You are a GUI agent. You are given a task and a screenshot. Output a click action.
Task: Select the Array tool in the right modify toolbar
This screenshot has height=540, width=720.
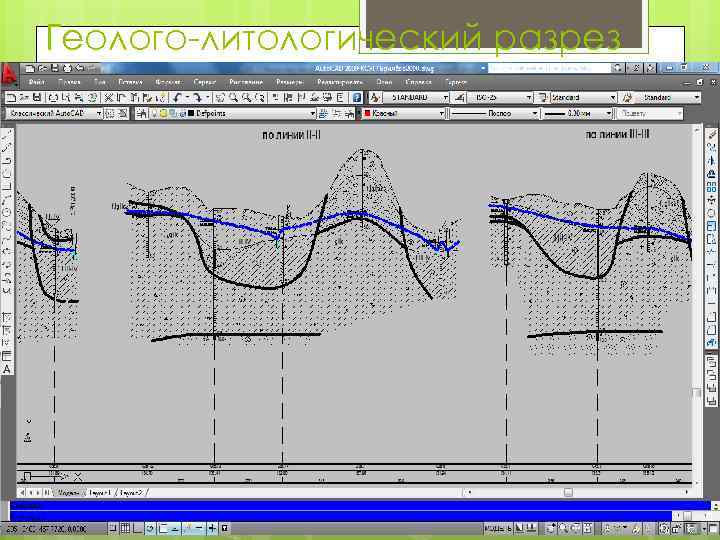[711, 187]
